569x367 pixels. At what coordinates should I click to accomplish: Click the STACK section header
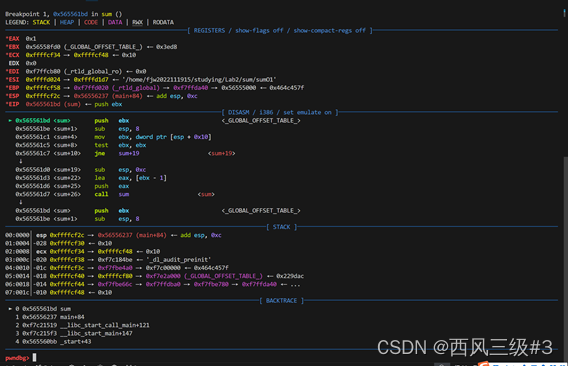[x=281, y=227]
